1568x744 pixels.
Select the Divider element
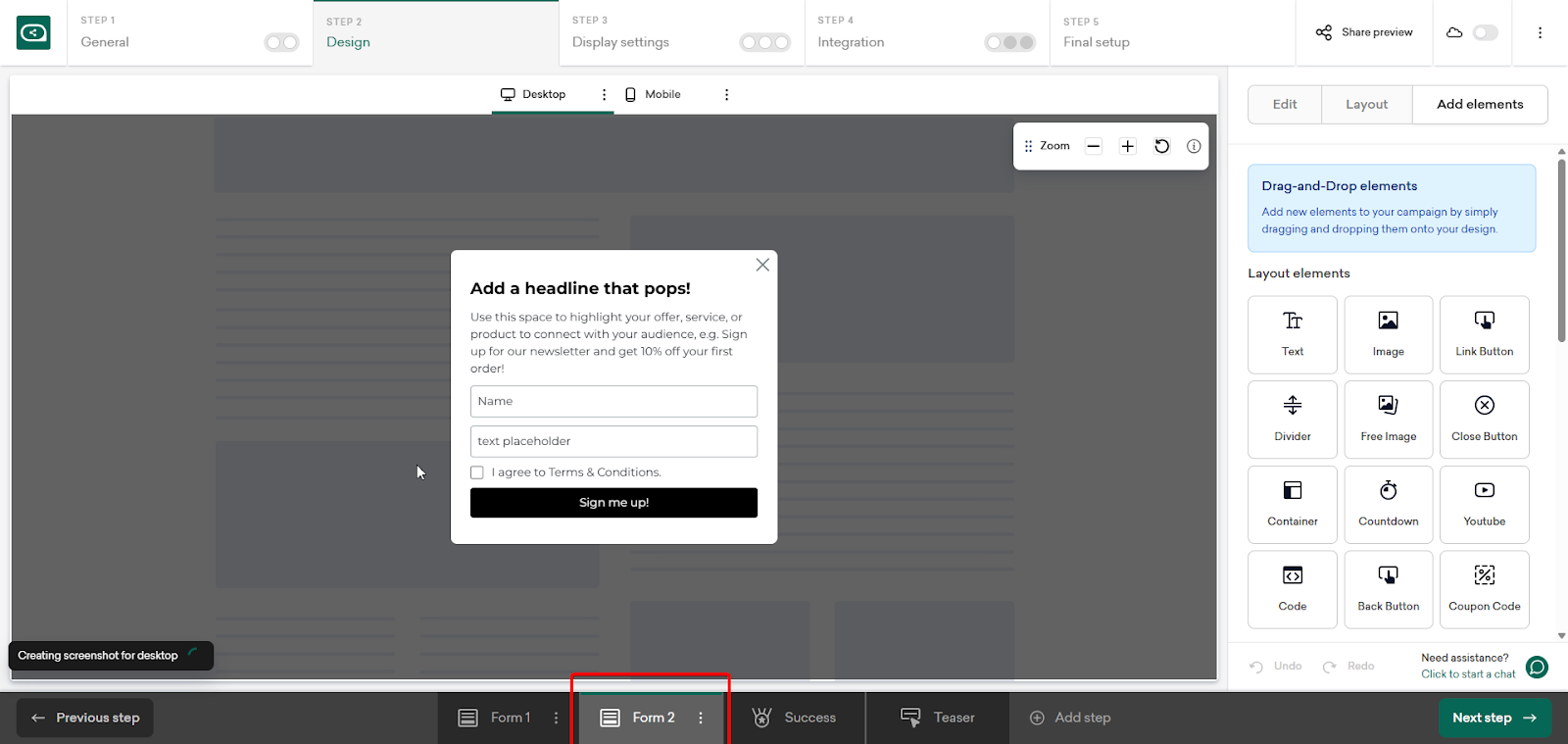click(1292, 420)
